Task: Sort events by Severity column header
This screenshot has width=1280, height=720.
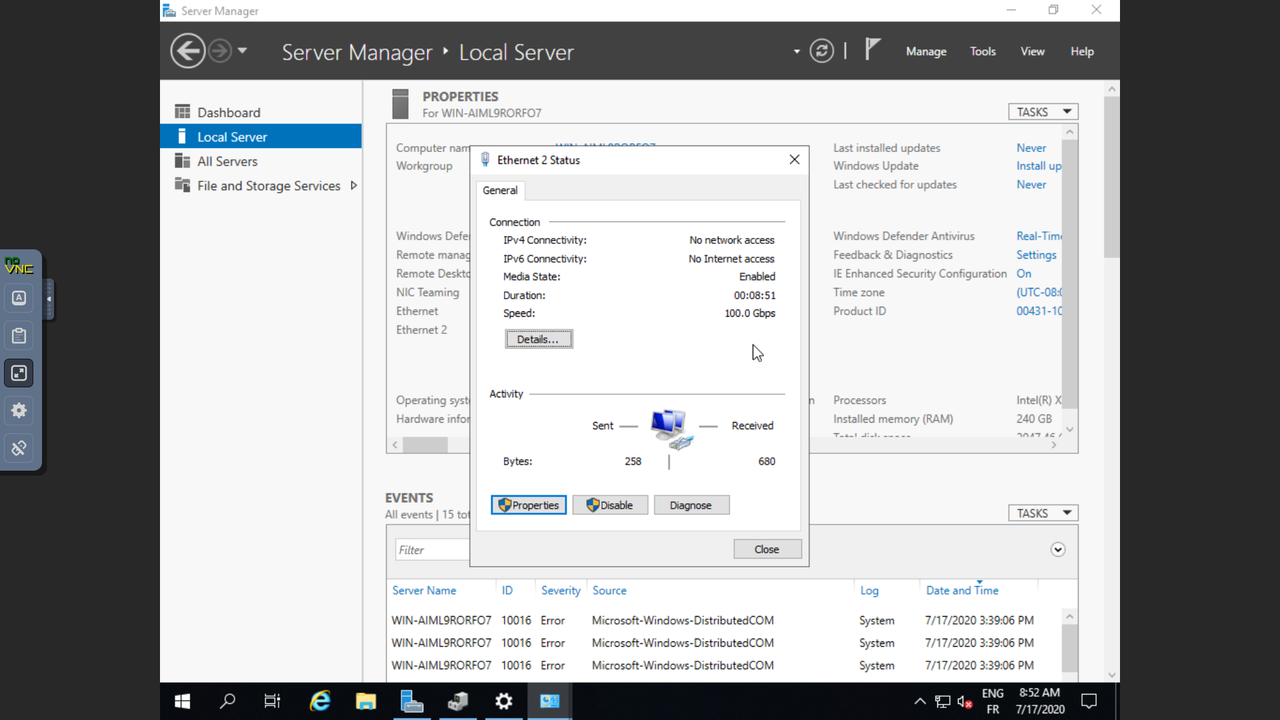Action: (561, 591)
